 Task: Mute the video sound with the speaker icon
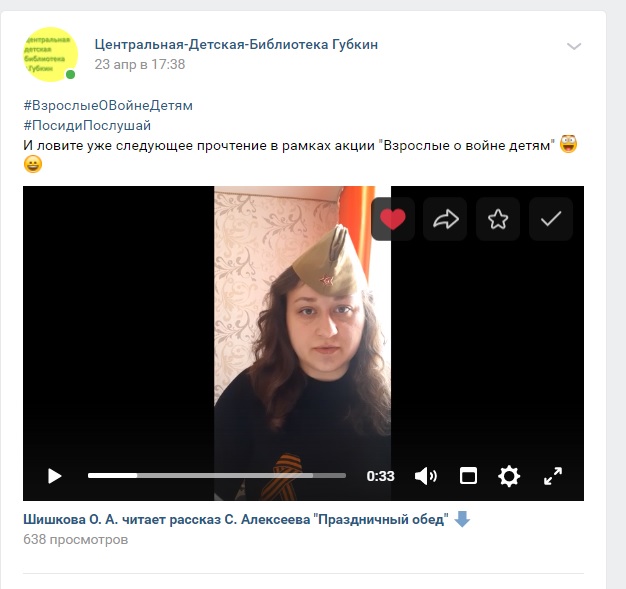(426, 476)
